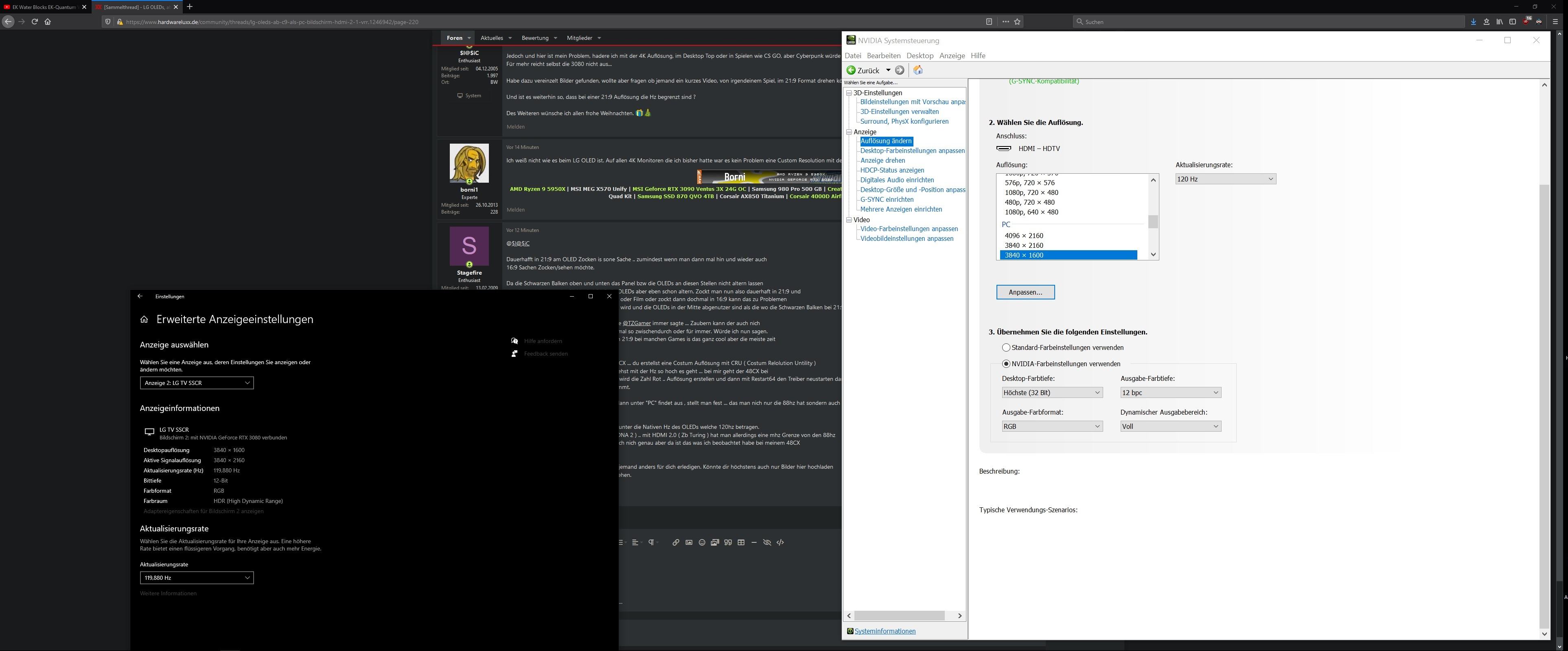The image size is (1568, 651).
Task: Select NVIDIA-Farbeinstellungen verwenden radio button
Action: [1005, 364]
